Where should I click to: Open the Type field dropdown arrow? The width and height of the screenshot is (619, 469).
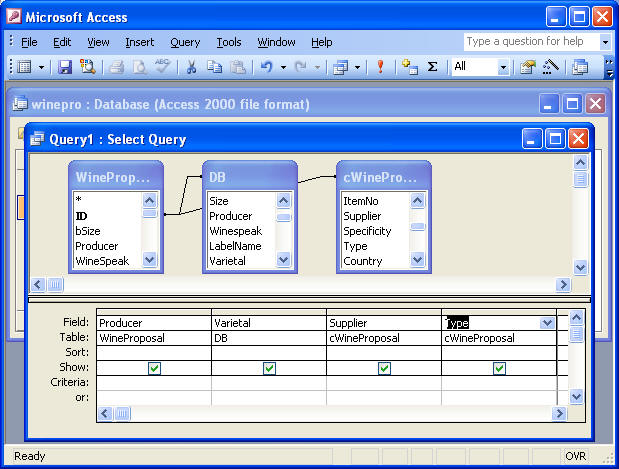pos(547,323)
